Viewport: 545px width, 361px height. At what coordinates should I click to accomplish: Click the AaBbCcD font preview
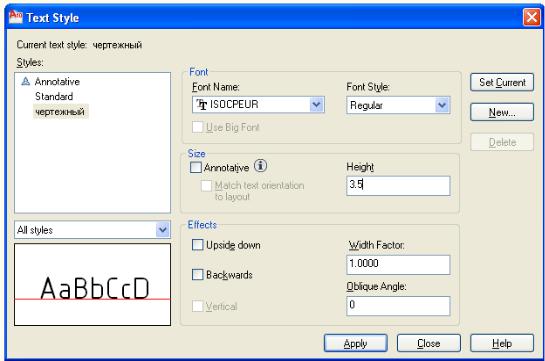tap(92, 285)
